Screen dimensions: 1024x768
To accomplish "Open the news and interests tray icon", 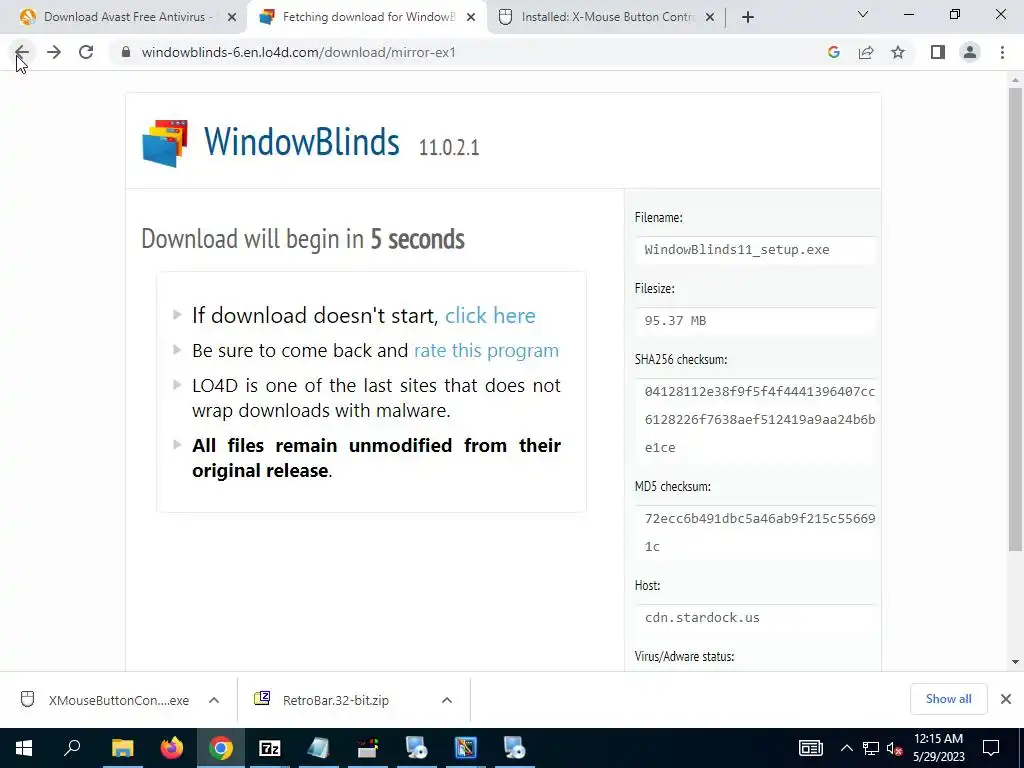I will 810,748.
